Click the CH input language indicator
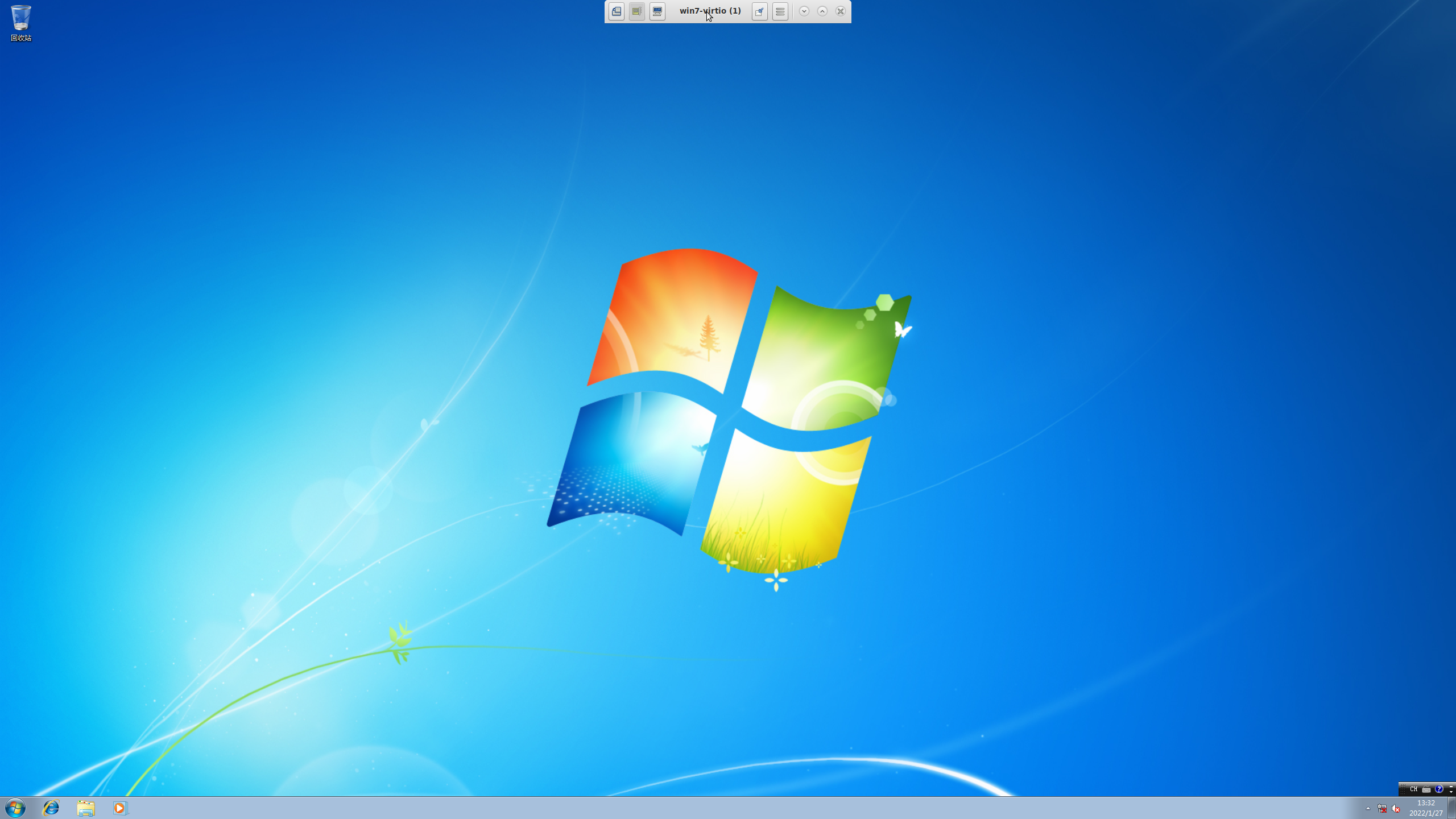The width and height of the screenshot is (1456, 819). point(1414,789)
